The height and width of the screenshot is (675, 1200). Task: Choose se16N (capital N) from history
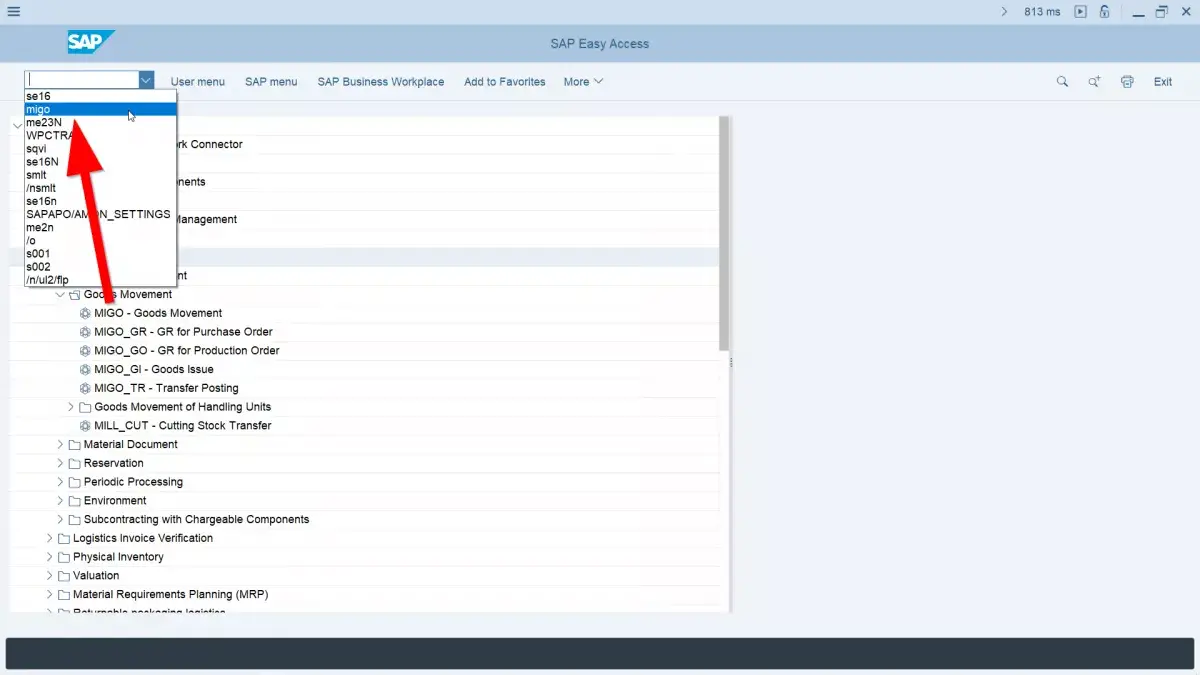[x=100, y=162]
